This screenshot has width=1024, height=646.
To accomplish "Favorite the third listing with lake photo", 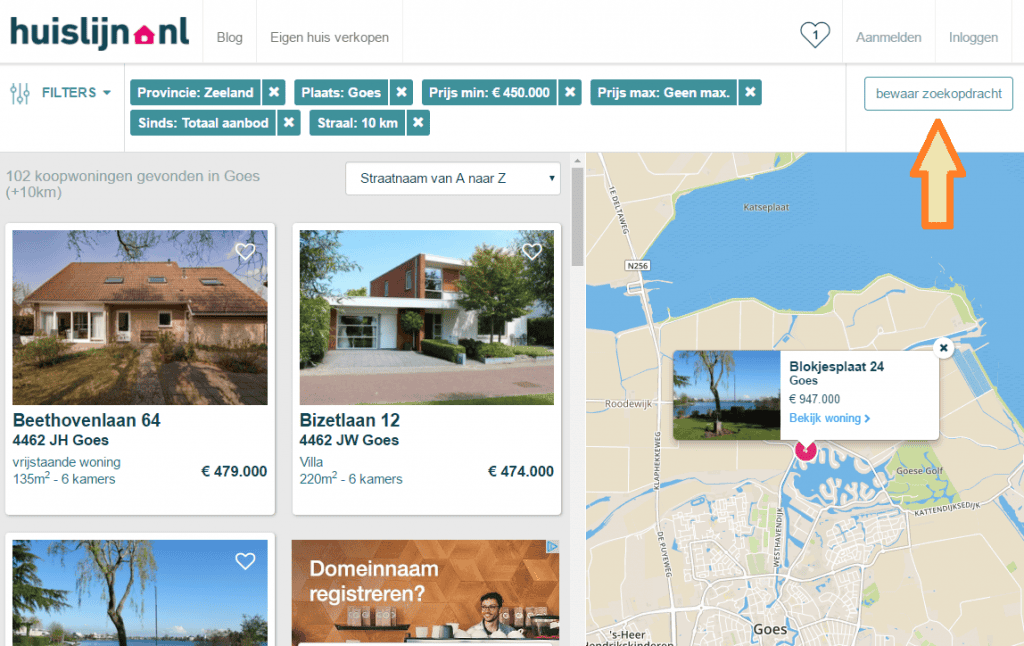I will 245,561.
